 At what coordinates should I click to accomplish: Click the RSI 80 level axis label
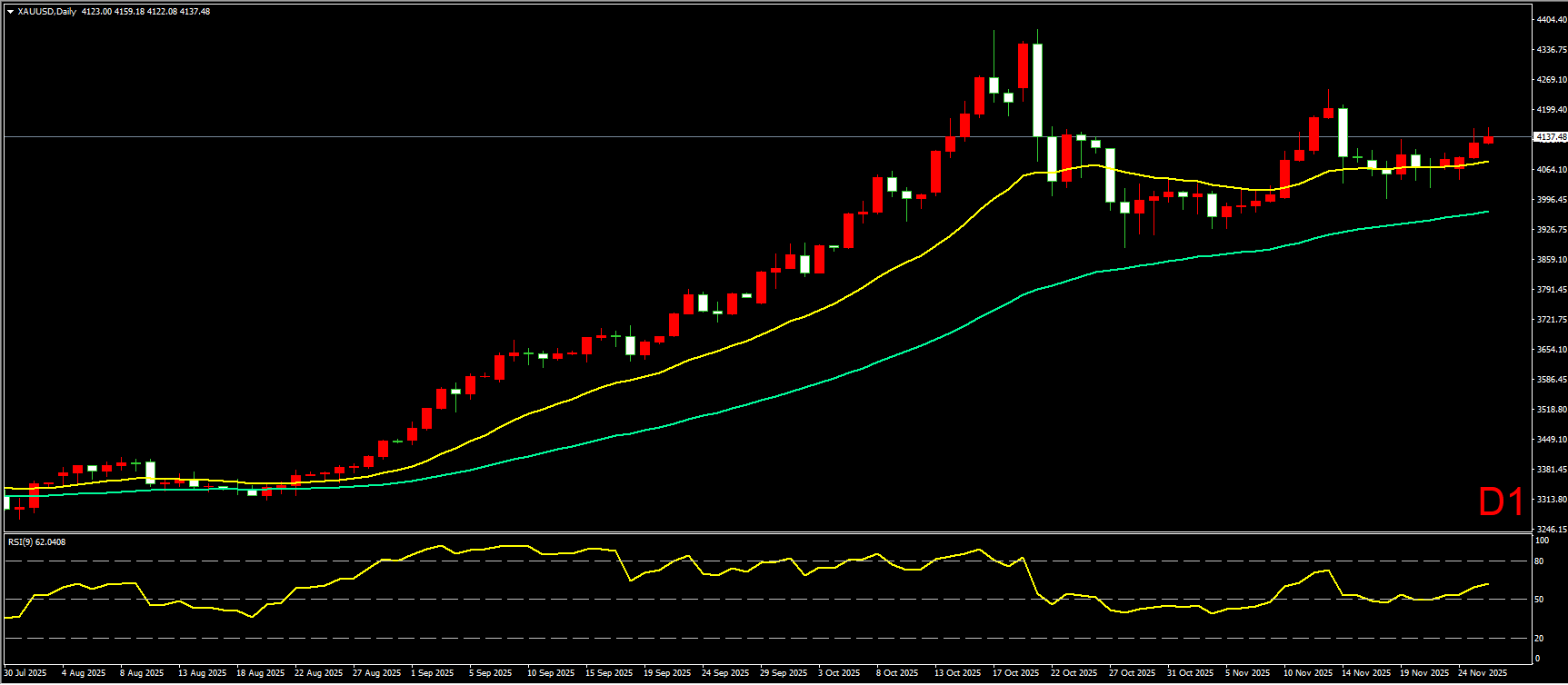(x=1539, y=561)
